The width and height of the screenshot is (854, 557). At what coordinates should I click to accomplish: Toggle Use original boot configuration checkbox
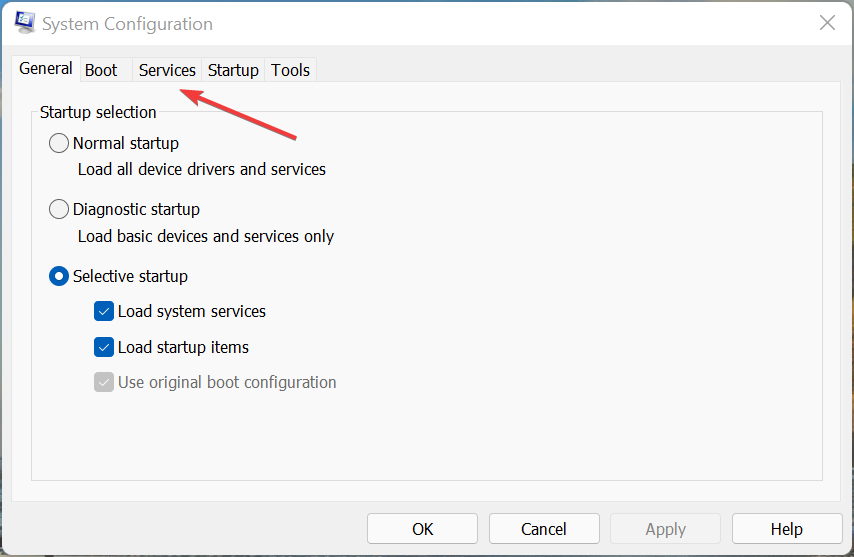click(x=104, y=382)
